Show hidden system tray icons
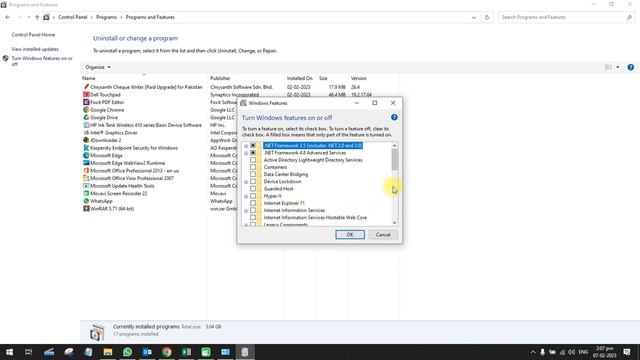This screenshot has height=360, width=640. coord(533,352)
